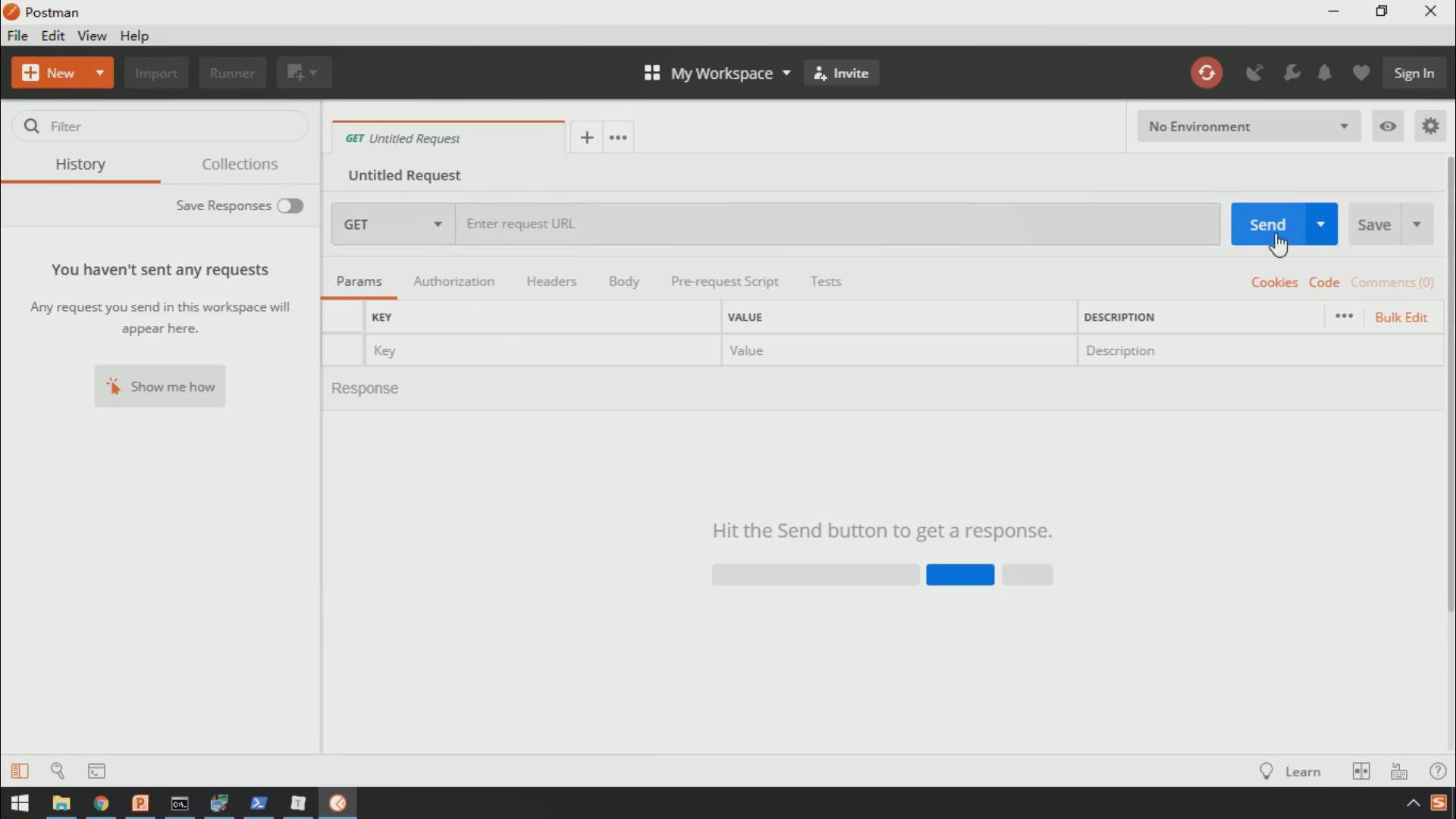Click the Postman sync/refresh icon

click(1207, 73)
